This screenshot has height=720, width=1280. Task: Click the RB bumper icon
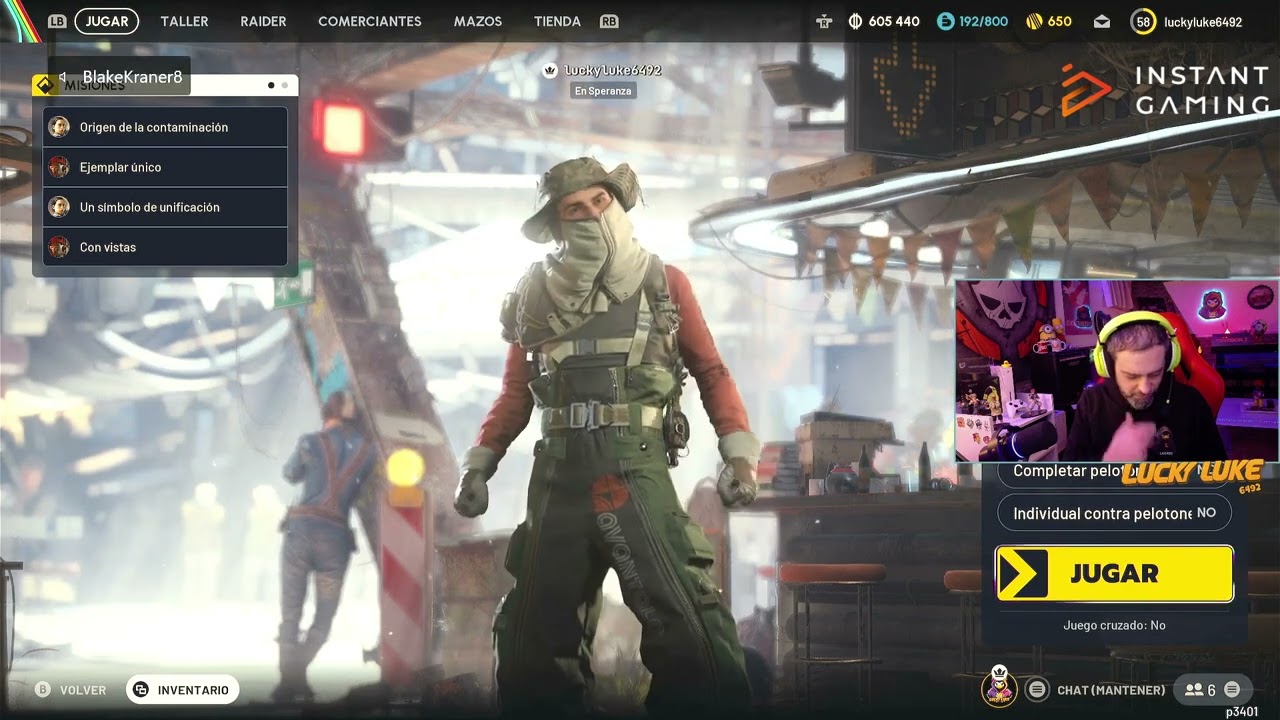tap(608, 21)
